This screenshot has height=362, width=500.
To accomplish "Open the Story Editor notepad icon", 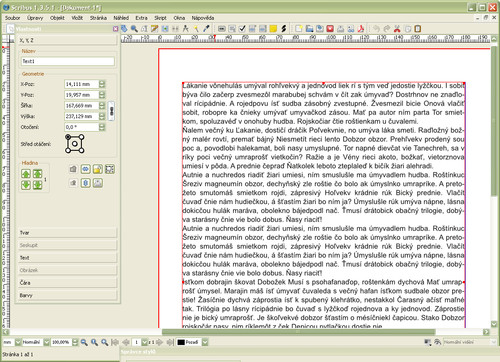I will click(154, 29).
